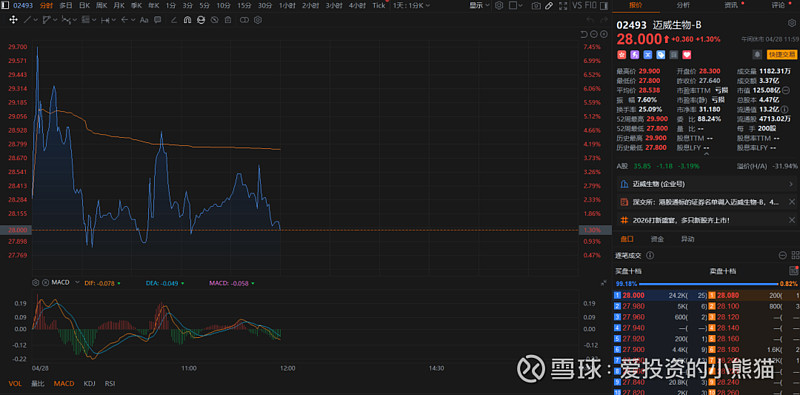Close the 深交所 news notification

point(792,202)
